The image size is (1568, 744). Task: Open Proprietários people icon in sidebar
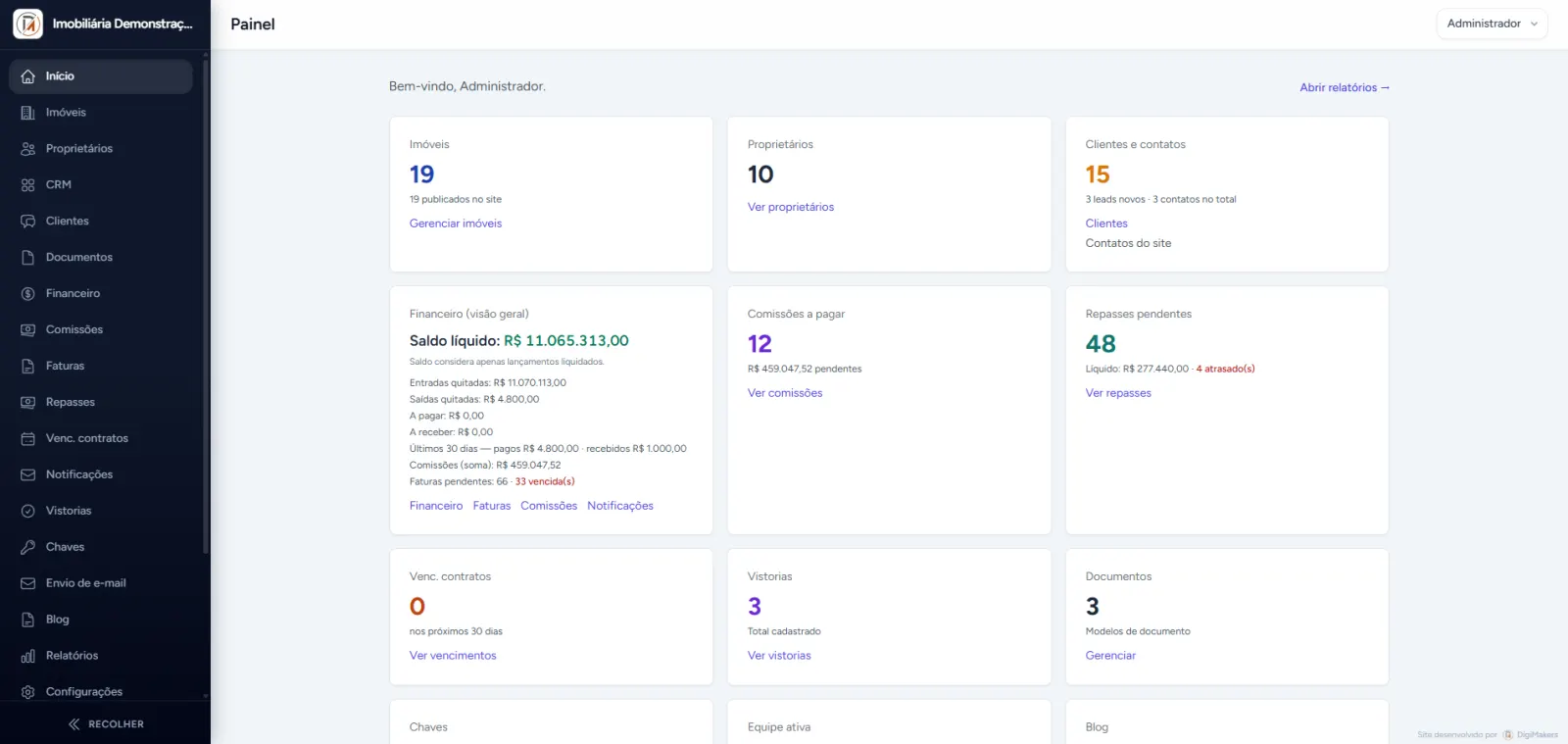tap(27, 149)
